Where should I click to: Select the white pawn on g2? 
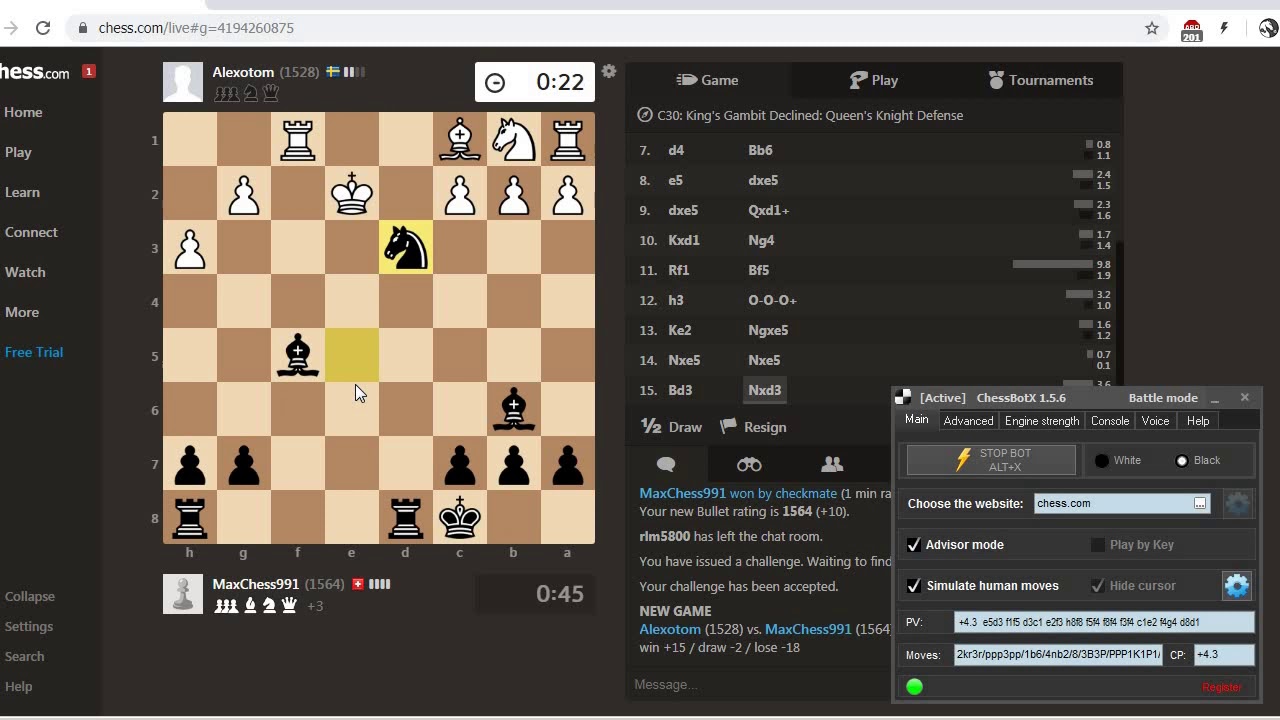click(244, 194)
